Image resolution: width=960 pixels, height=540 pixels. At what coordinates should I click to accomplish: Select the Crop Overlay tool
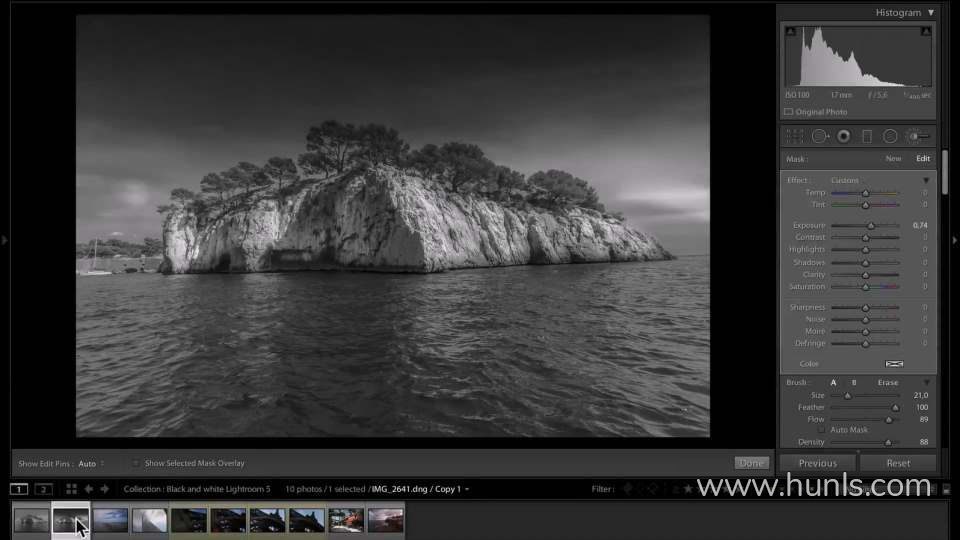coord(795,137)
